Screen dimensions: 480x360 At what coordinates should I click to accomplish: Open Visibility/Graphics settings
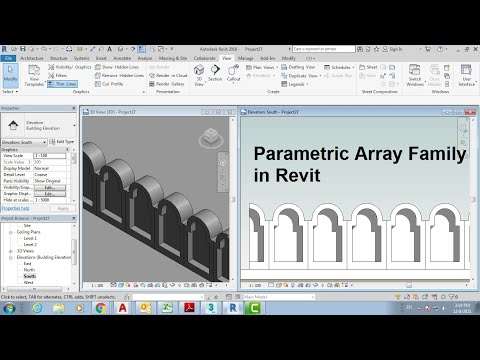[x=70, y=67]
